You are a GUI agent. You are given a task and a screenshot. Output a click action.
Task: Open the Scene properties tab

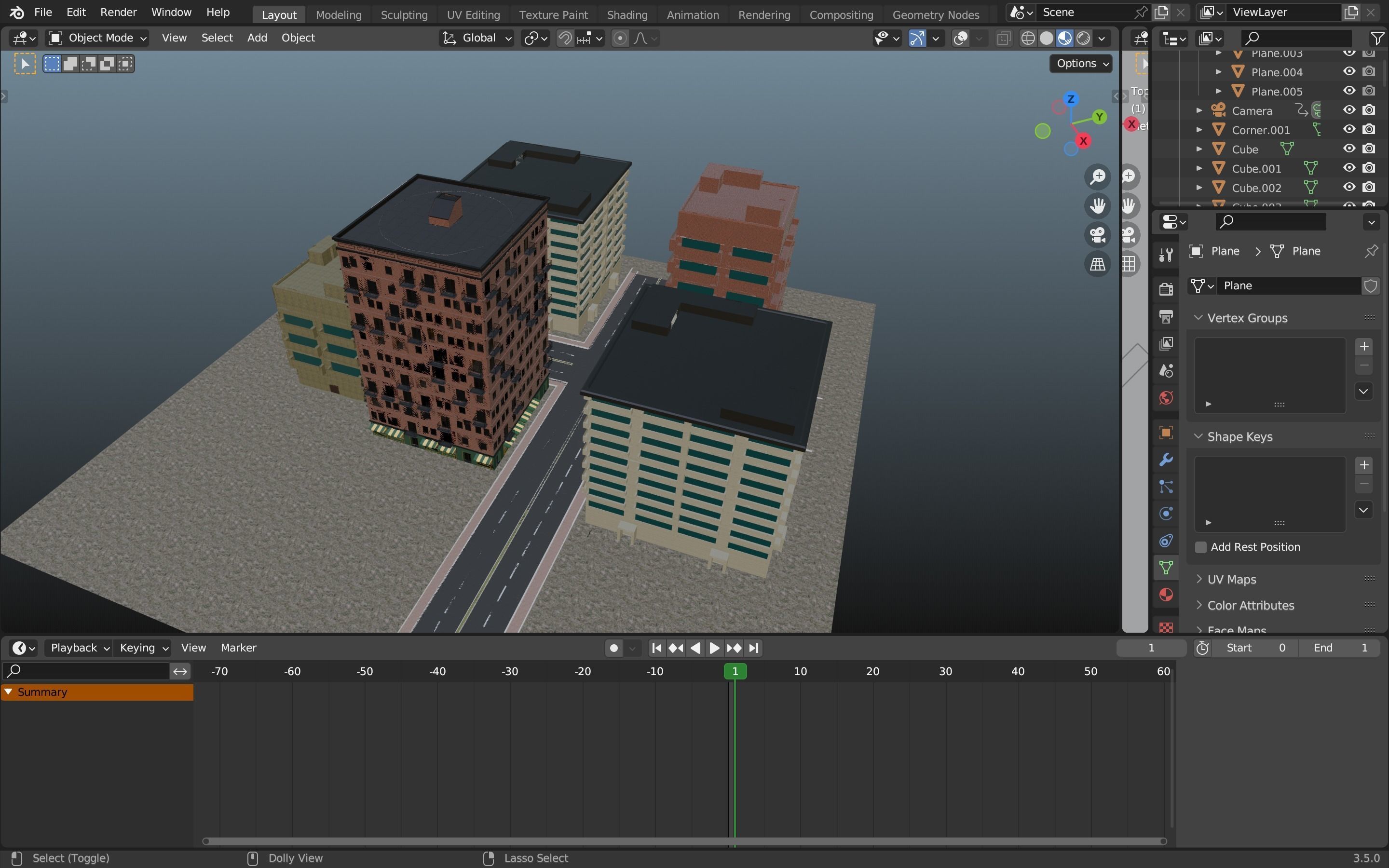click(x=1166, y=371)
